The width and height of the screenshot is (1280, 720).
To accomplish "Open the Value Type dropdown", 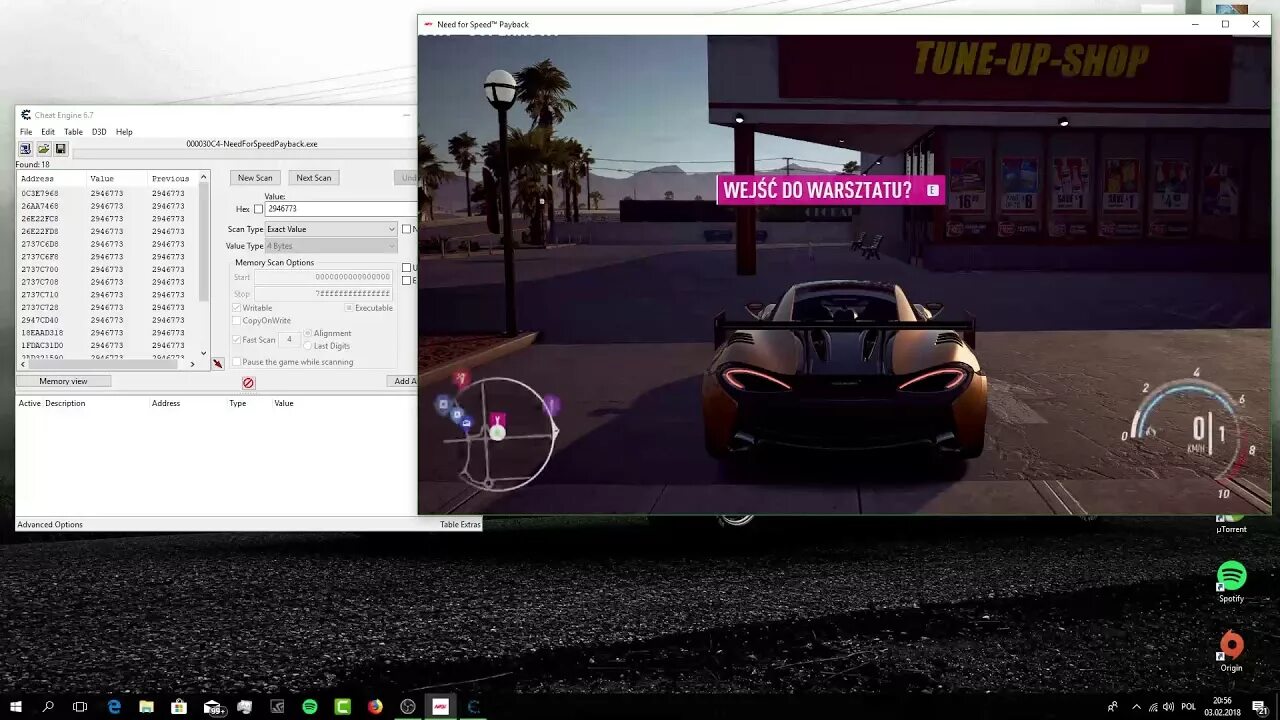I will [331, 246].
